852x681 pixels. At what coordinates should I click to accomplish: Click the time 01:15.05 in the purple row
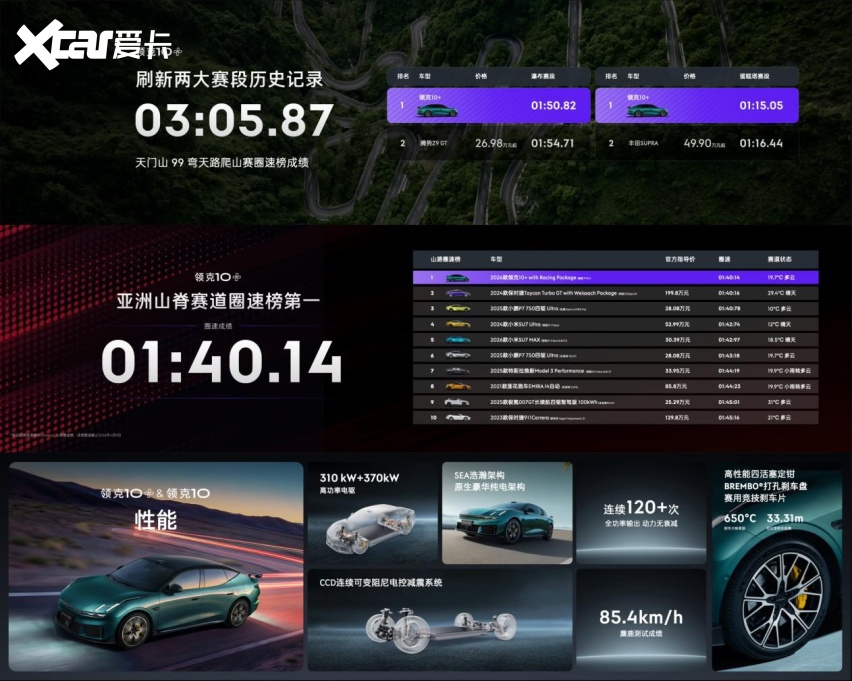pos(761,105)
